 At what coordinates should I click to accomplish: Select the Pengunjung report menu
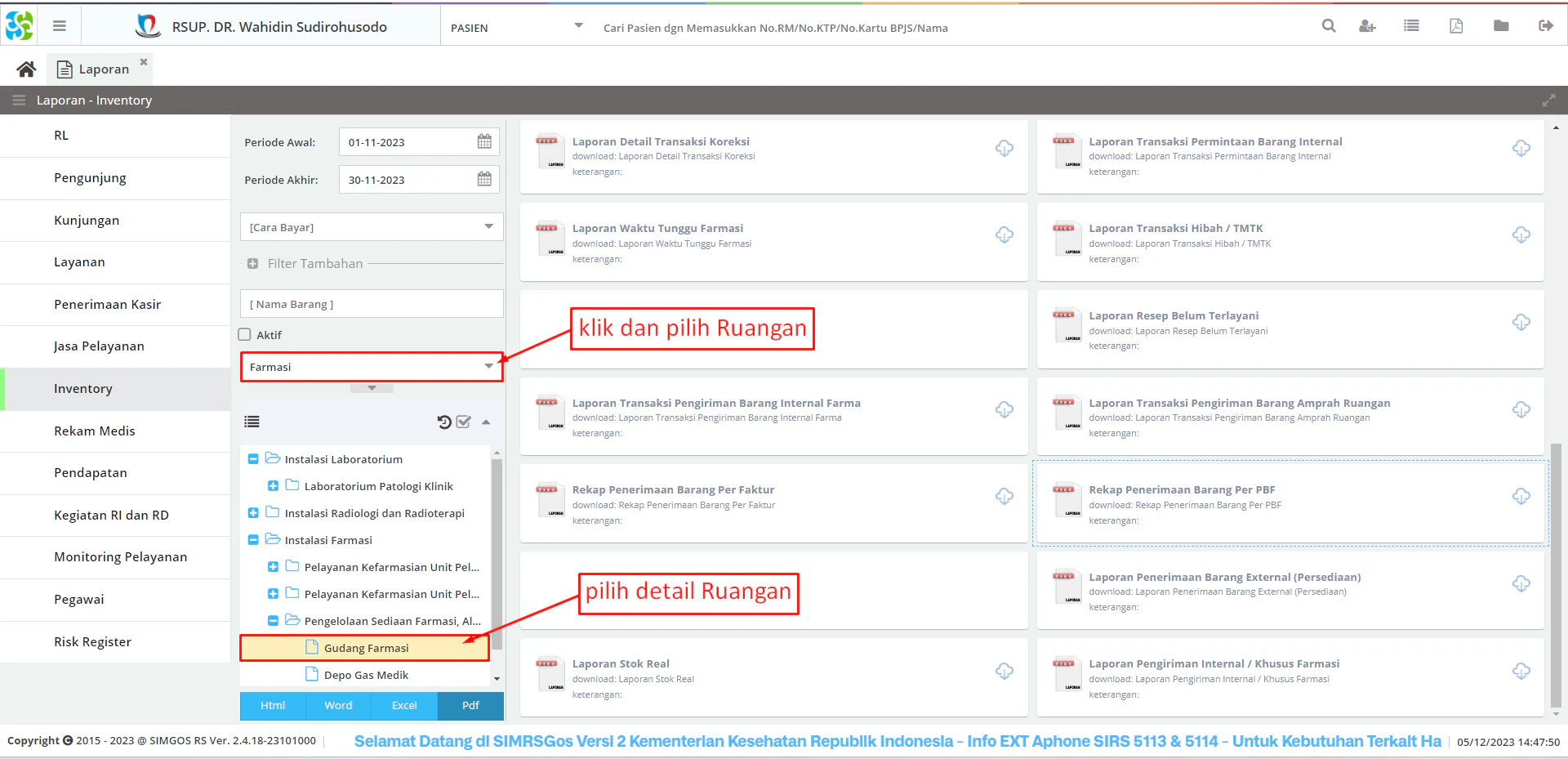coord(115,178)
